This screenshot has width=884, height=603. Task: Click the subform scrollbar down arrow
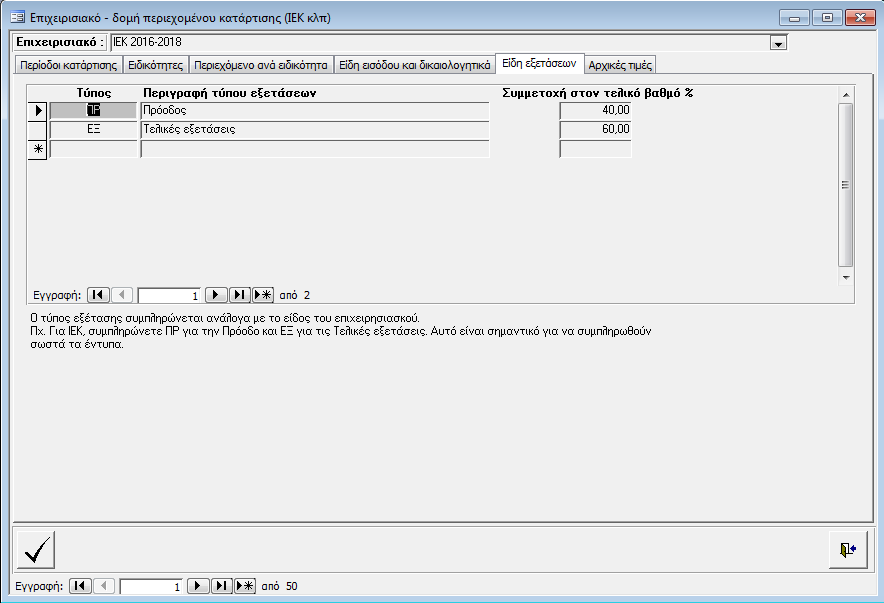coord(845,276)
